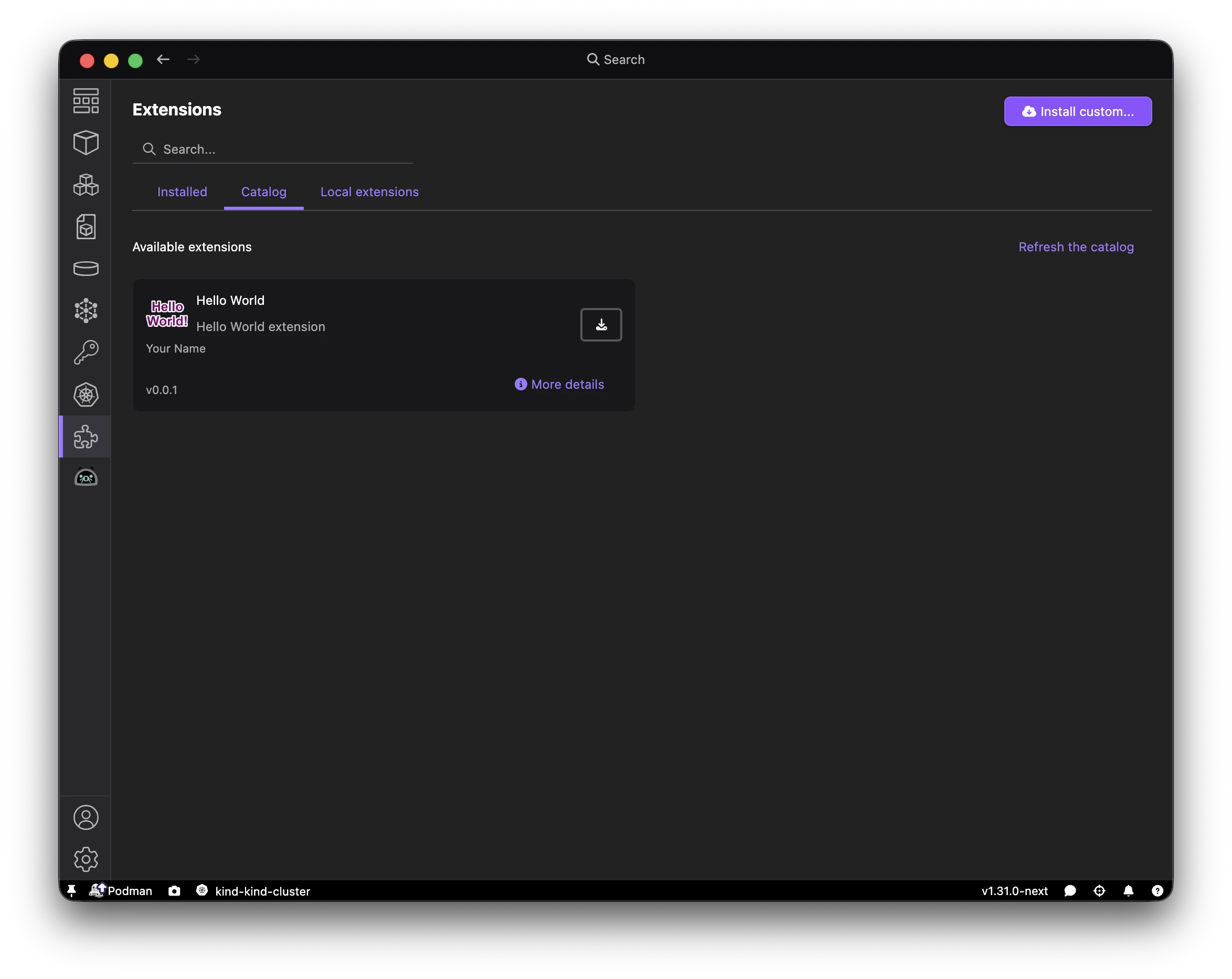
Task: Open the notifications bell icon
Action: tap(1128, 890)
